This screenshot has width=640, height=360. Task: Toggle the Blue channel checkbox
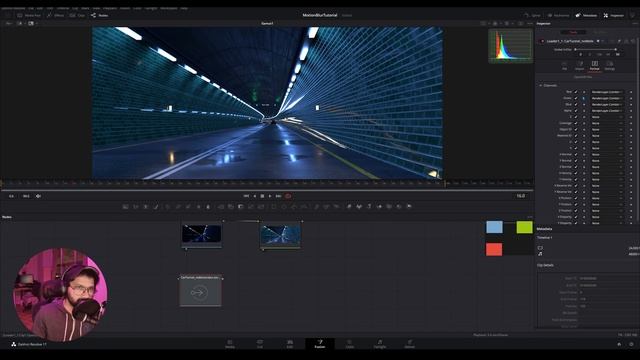(x=576, y=104)
